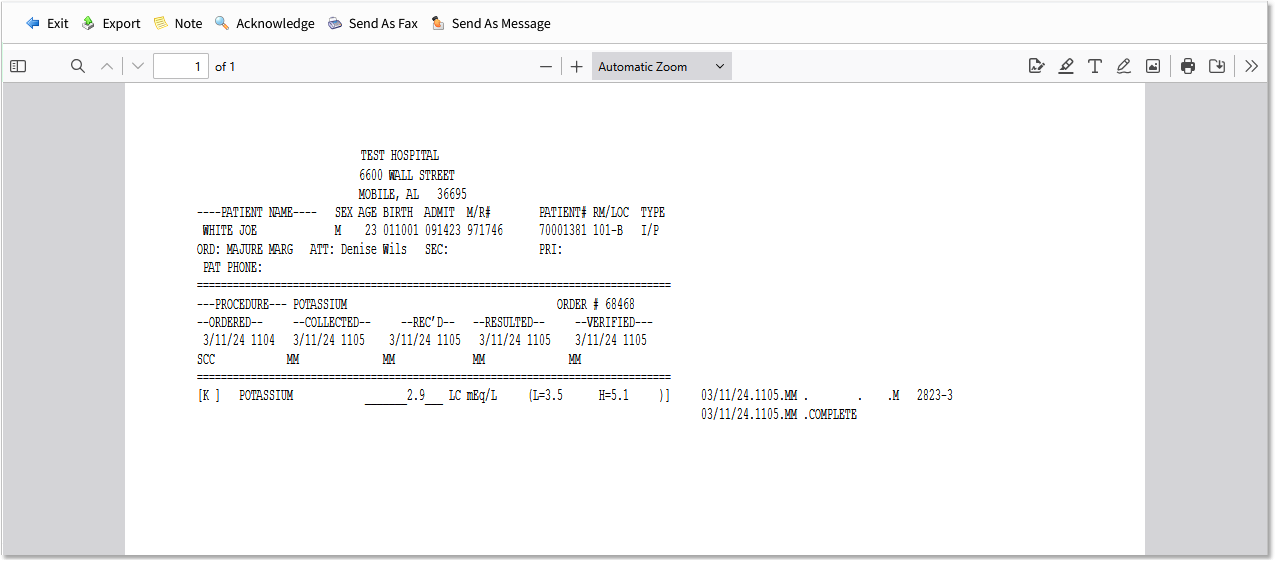The width and height of the screenshot is (1275, 562).
Task: Save the PDF file with the download icon
Action: point(1217,66)
